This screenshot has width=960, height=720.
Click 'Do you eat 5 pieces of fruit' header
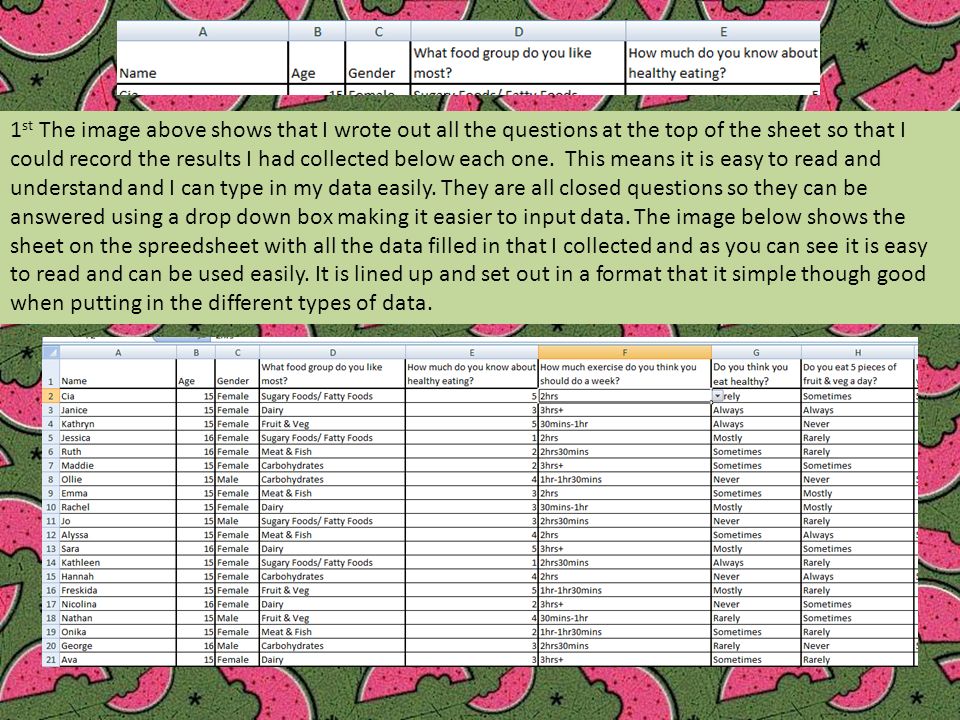858,374
